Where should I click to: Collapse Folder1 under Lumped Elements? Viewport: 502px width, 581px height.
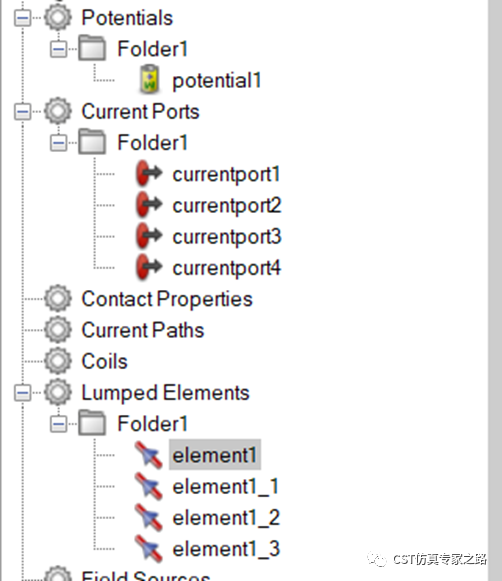pyautogui.click(x=59, y=424)
